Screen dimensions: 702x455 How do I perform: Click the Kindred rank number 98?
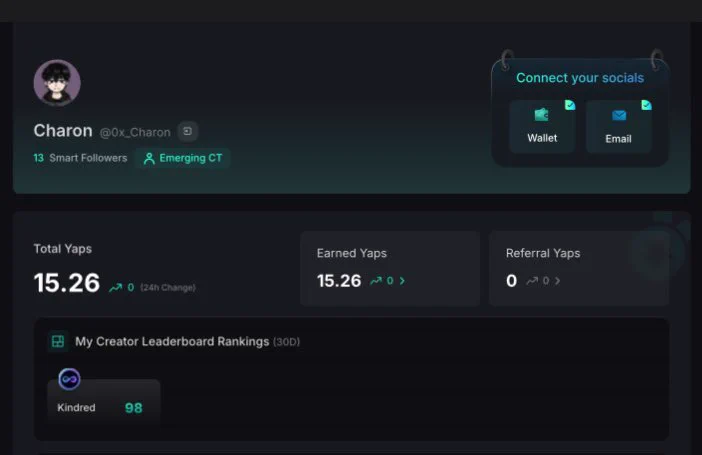[133, 408]
